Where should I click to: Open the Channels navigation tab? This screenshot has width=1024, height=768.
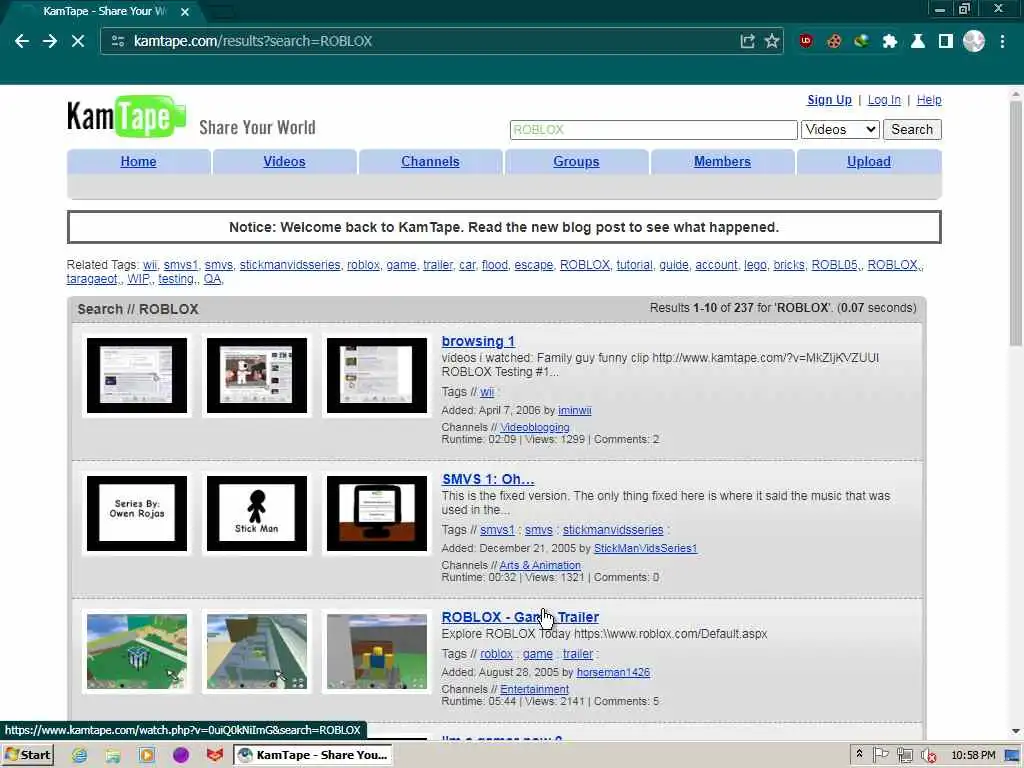pos(430,161)
